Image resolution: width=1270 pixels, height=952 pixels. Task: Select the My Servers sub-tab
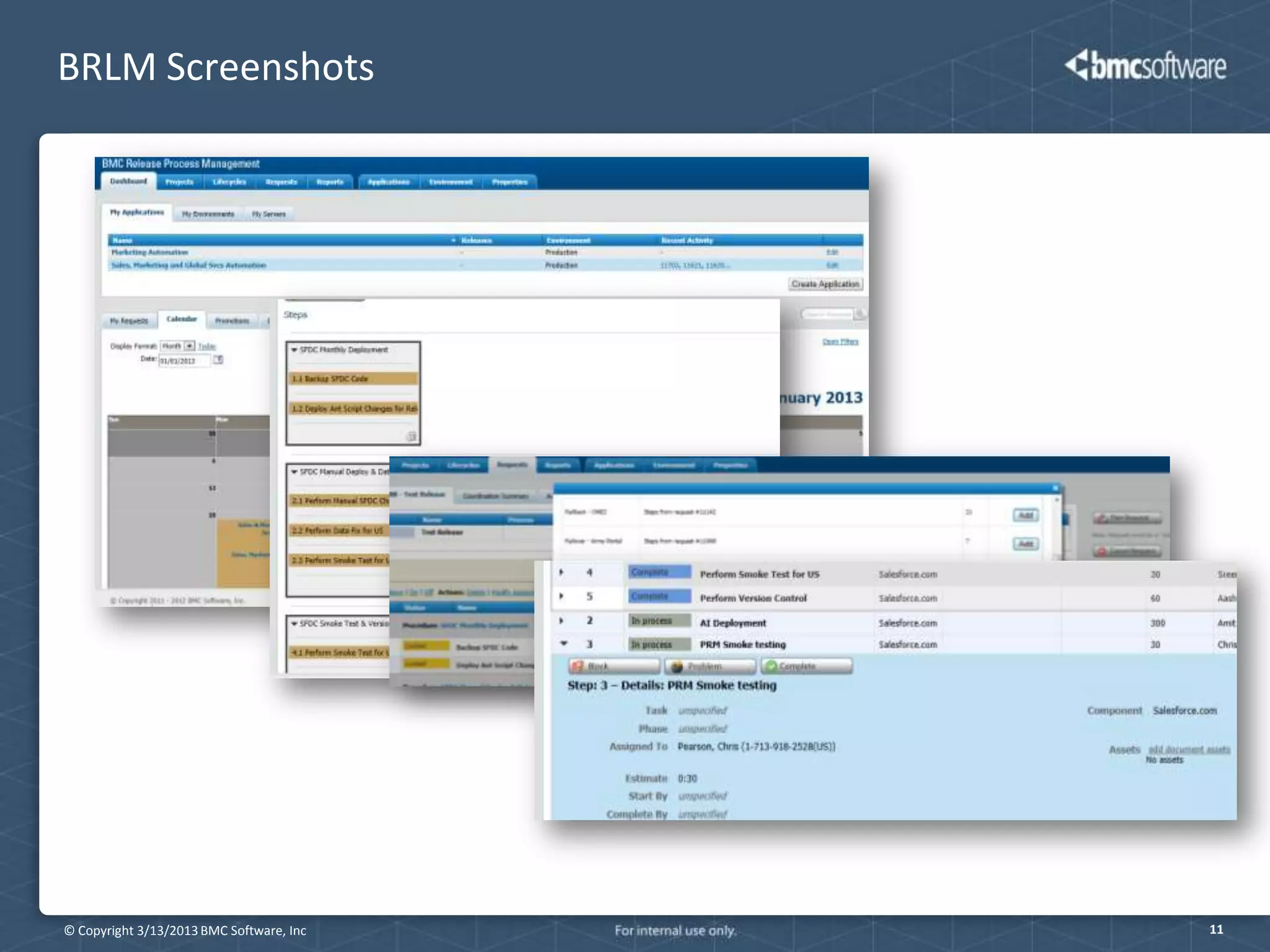(269, 214)
